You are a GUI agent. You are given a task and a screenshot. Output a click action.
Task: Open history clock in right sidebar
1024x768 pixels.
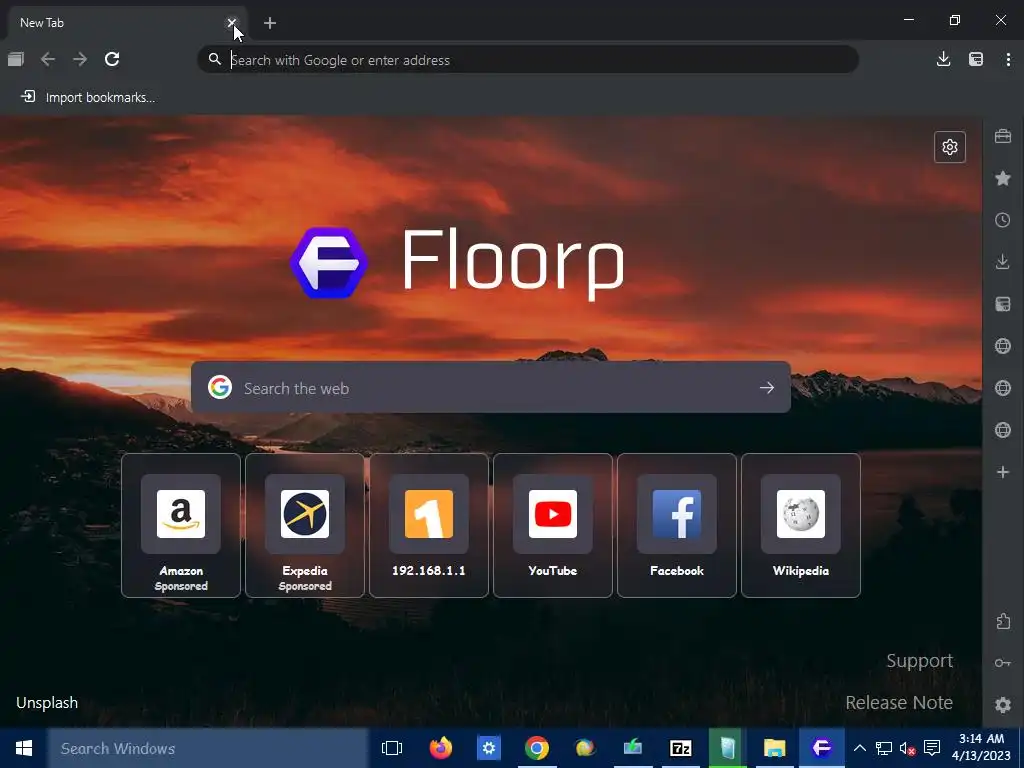[1003, 220]
